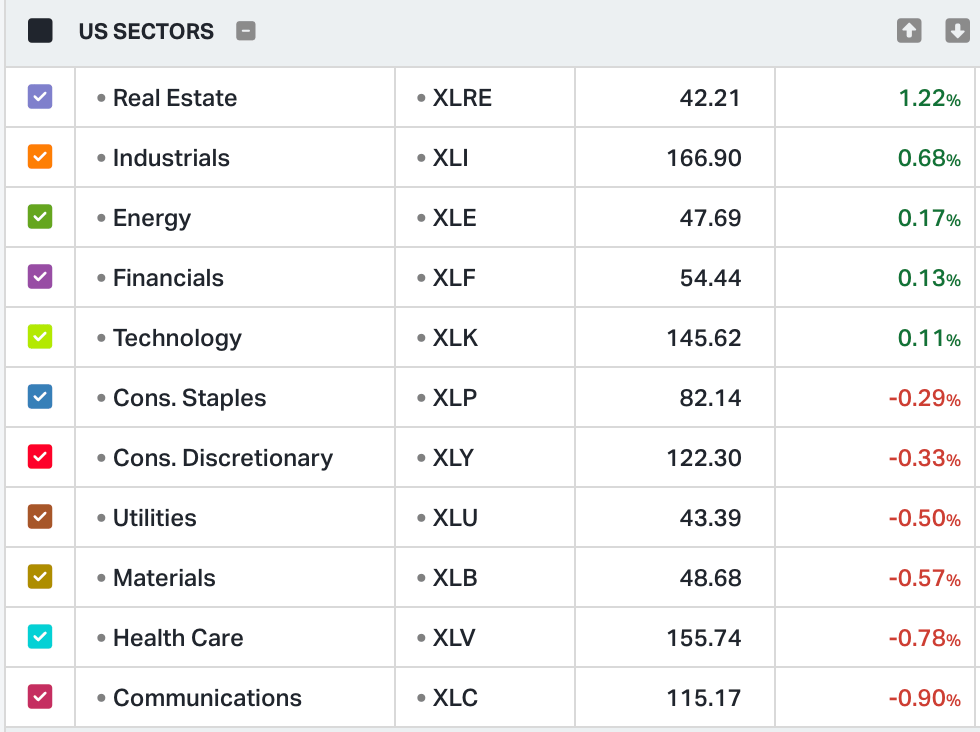Collapse the US Sectors group
980x732 pixels.
point(246,31)
